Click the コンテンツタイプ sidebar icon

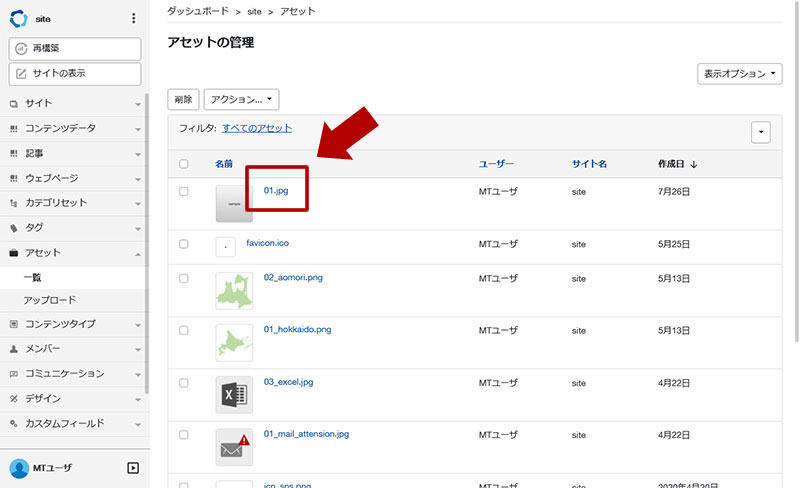click(x=14, y=324)
